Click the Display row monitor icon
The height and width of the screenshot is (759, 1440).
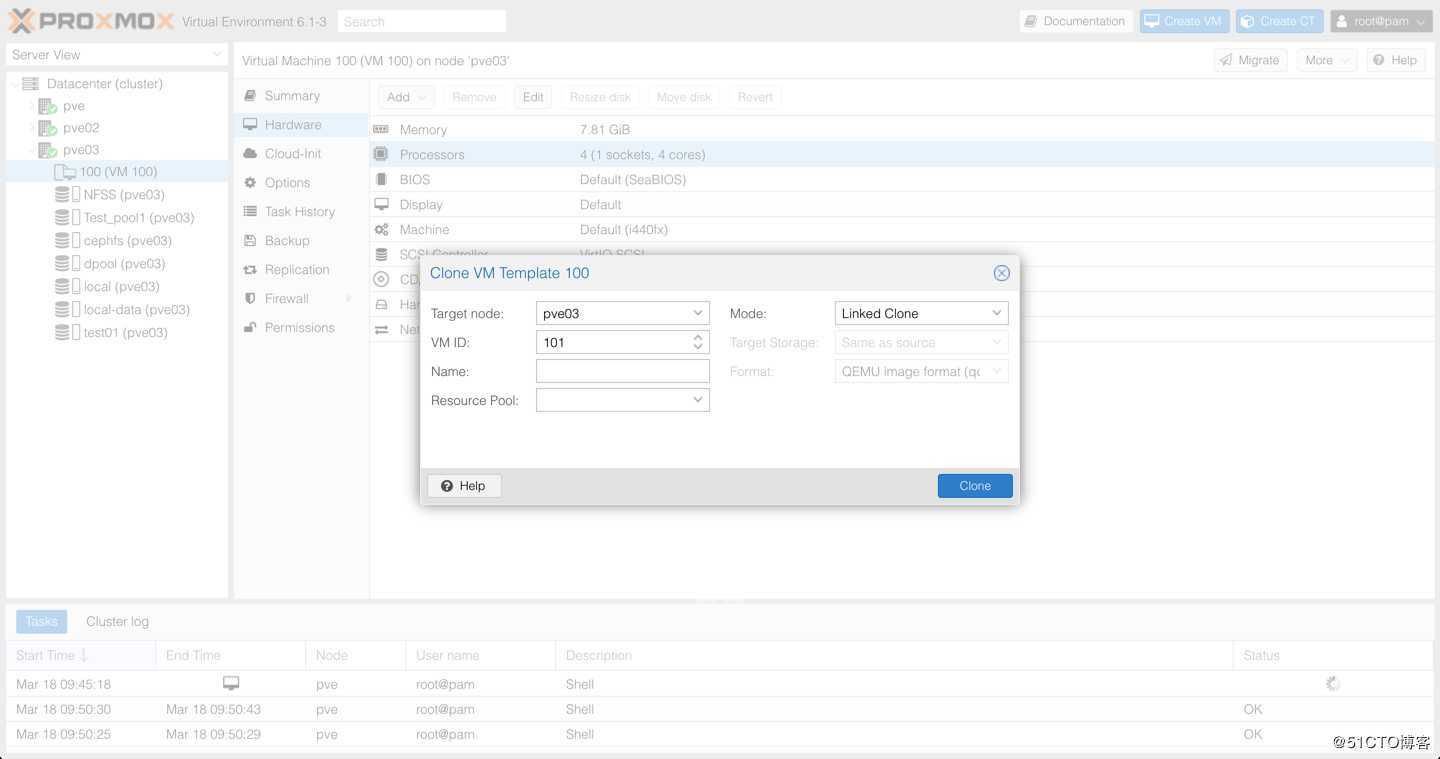(x=381, y=204)
